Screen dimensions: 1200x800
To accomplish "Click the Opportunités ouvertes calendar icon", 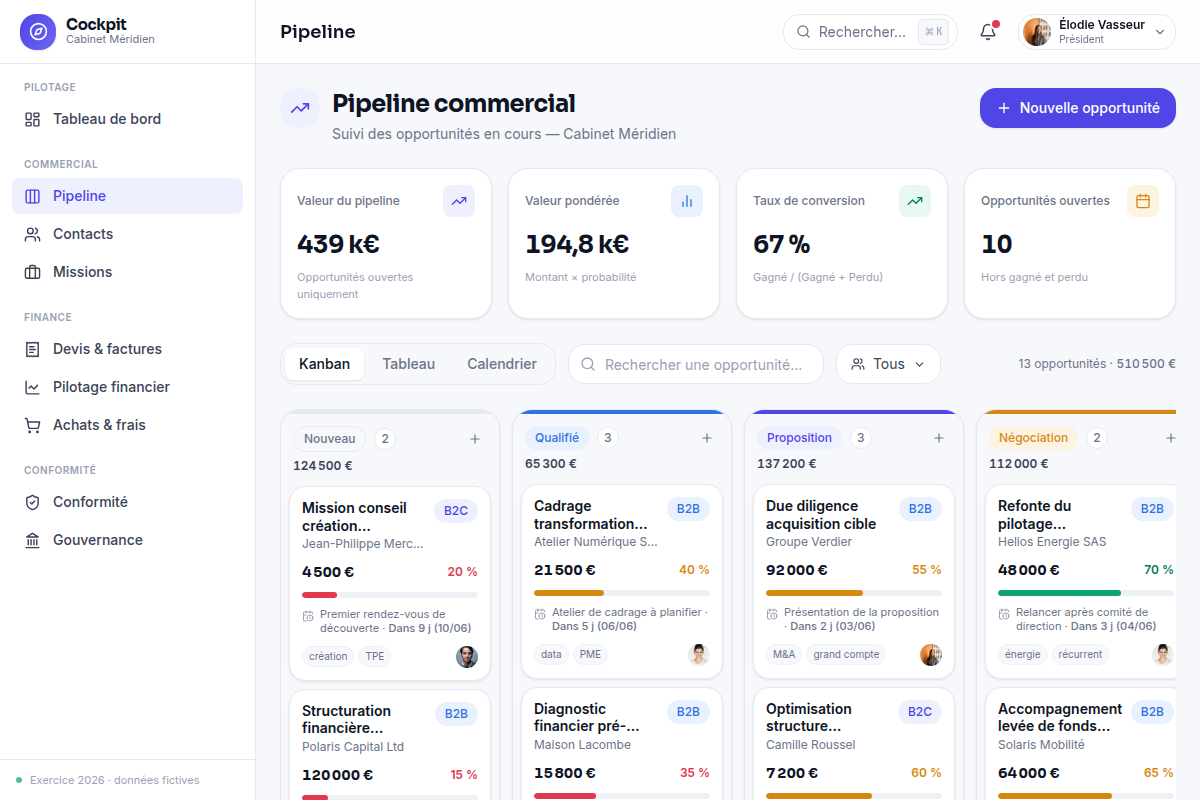I will click(x=1143, y=201).
